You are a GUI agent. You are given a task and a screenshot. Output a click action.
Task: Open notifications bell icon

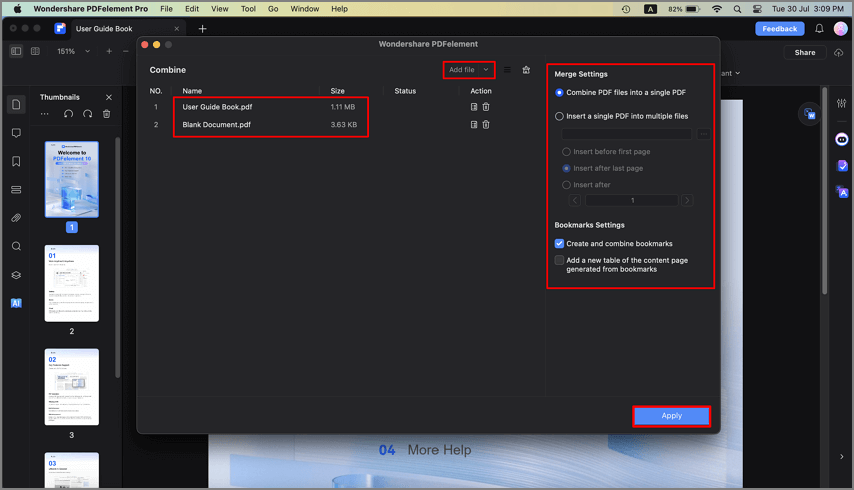click(x=819, y=29)
